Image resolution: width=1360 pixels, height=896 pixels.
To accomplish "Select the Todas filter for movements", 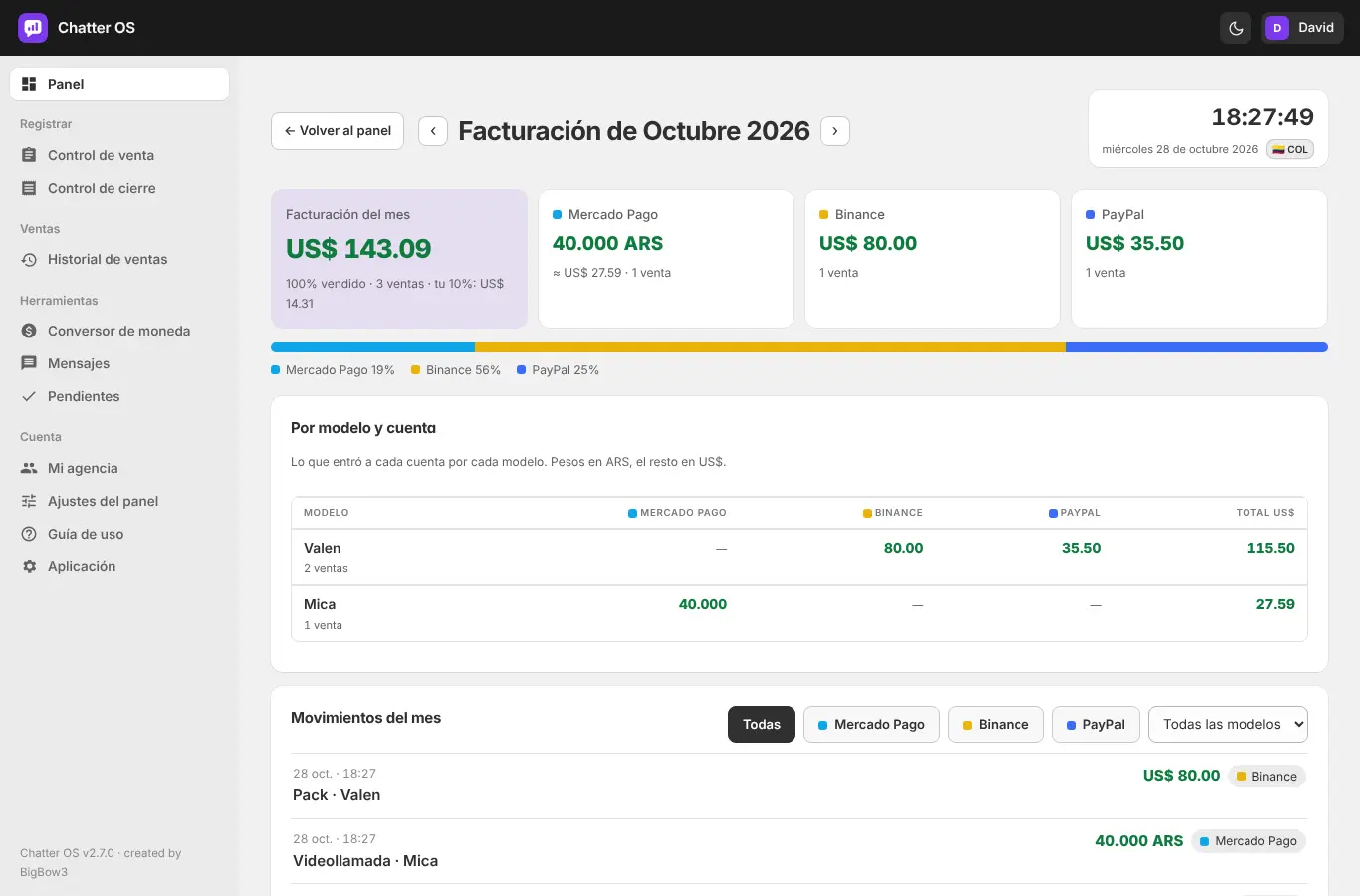I will [x=762, y=724].
